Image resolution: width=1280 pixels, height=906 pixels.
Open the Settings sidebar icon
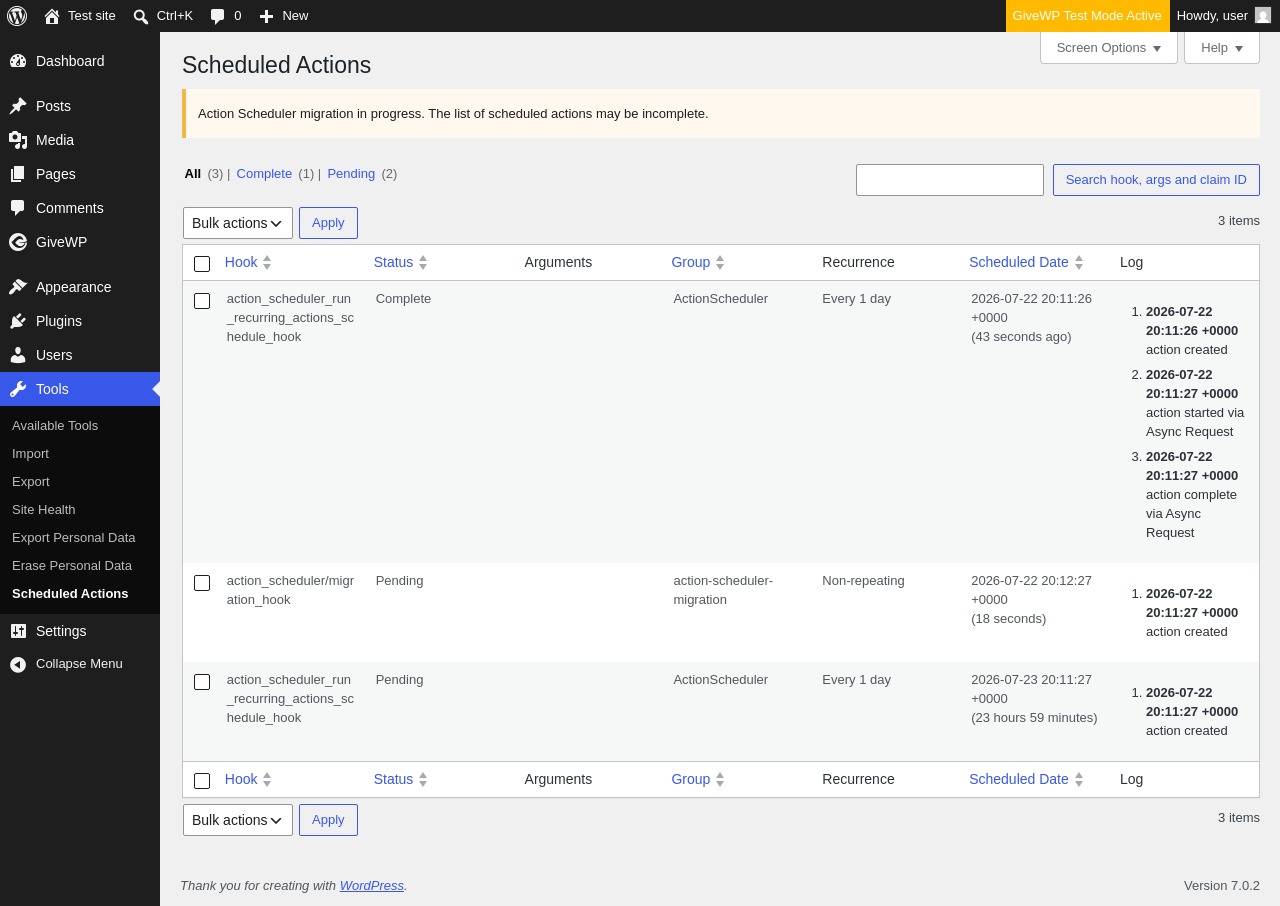(18, 631)
